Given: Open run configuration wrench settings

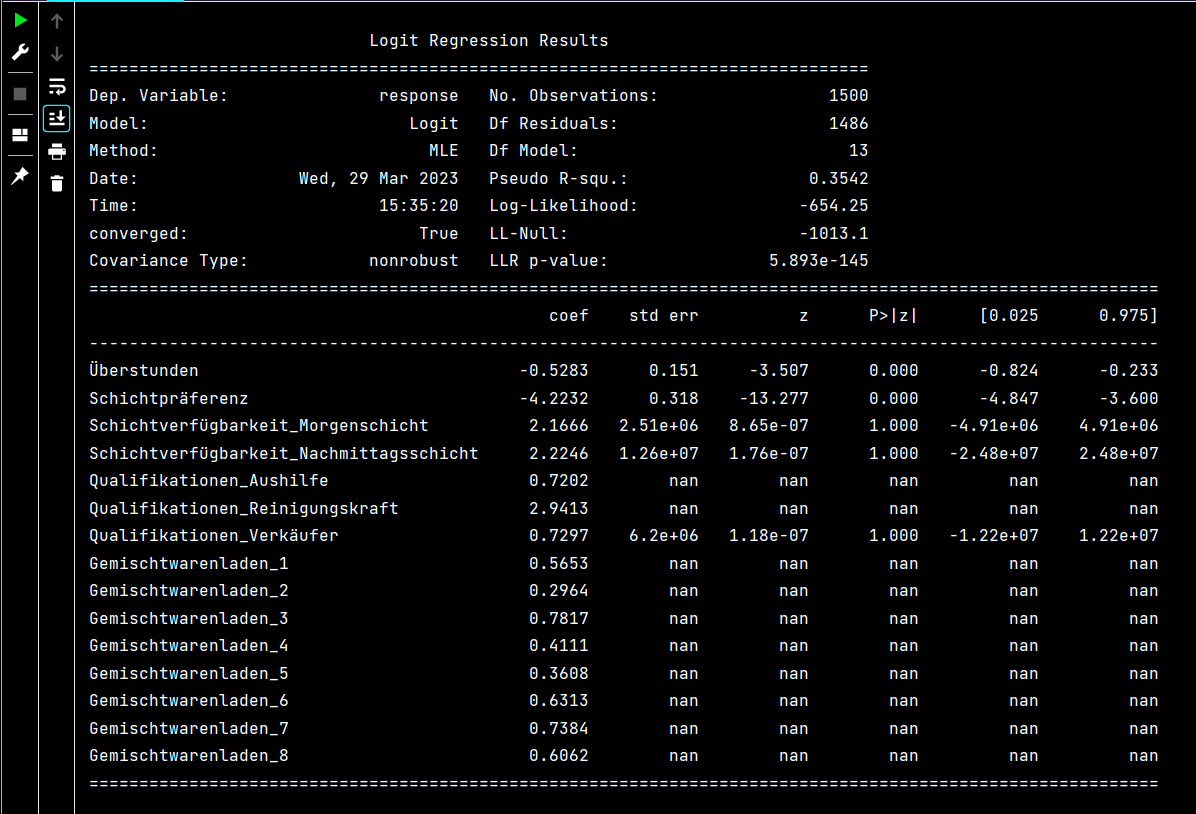Looking at the screenshot, I should click(20, 52).
